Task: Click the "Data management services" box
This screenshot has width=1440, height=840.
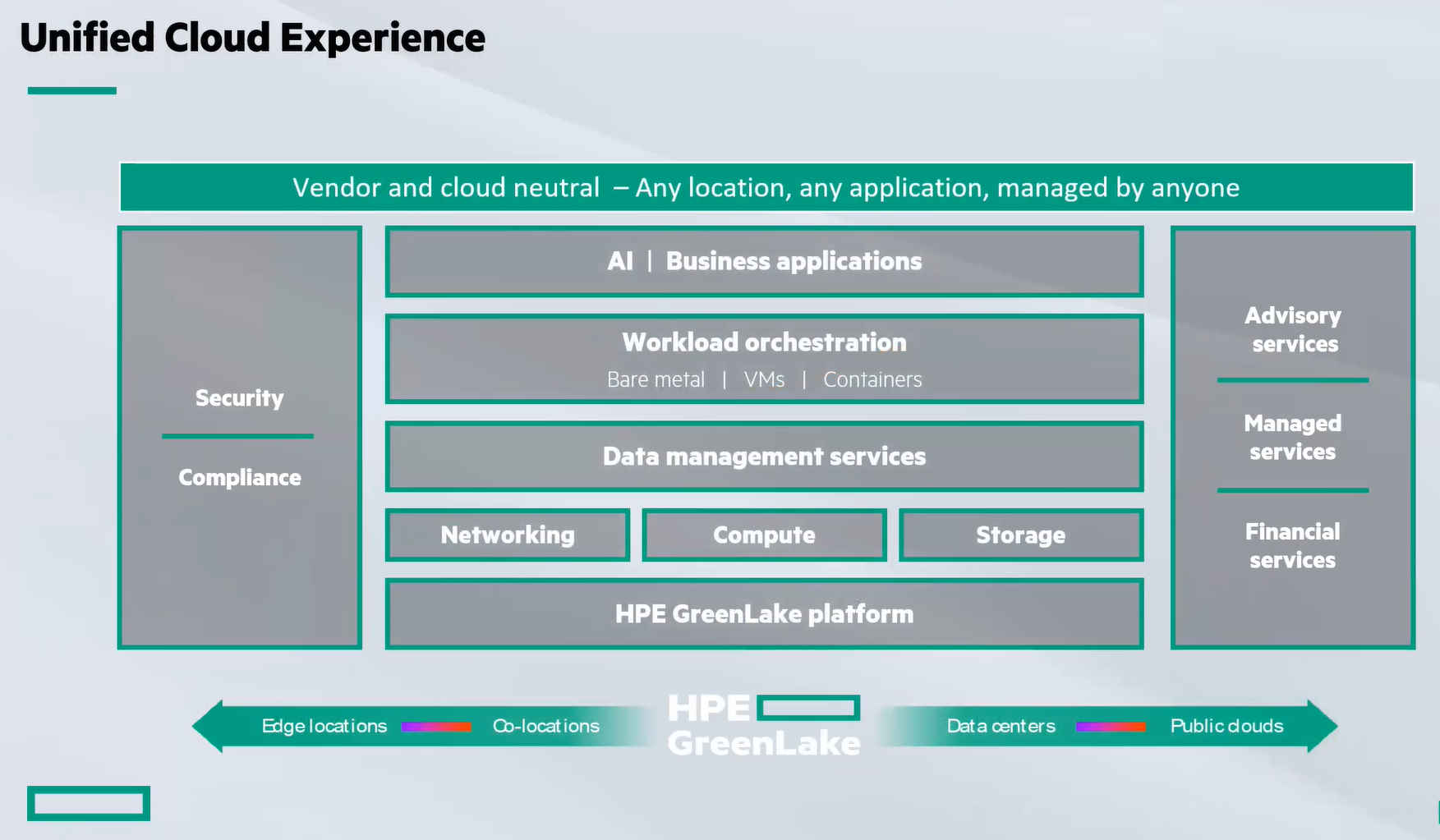Action: [764, 456]
